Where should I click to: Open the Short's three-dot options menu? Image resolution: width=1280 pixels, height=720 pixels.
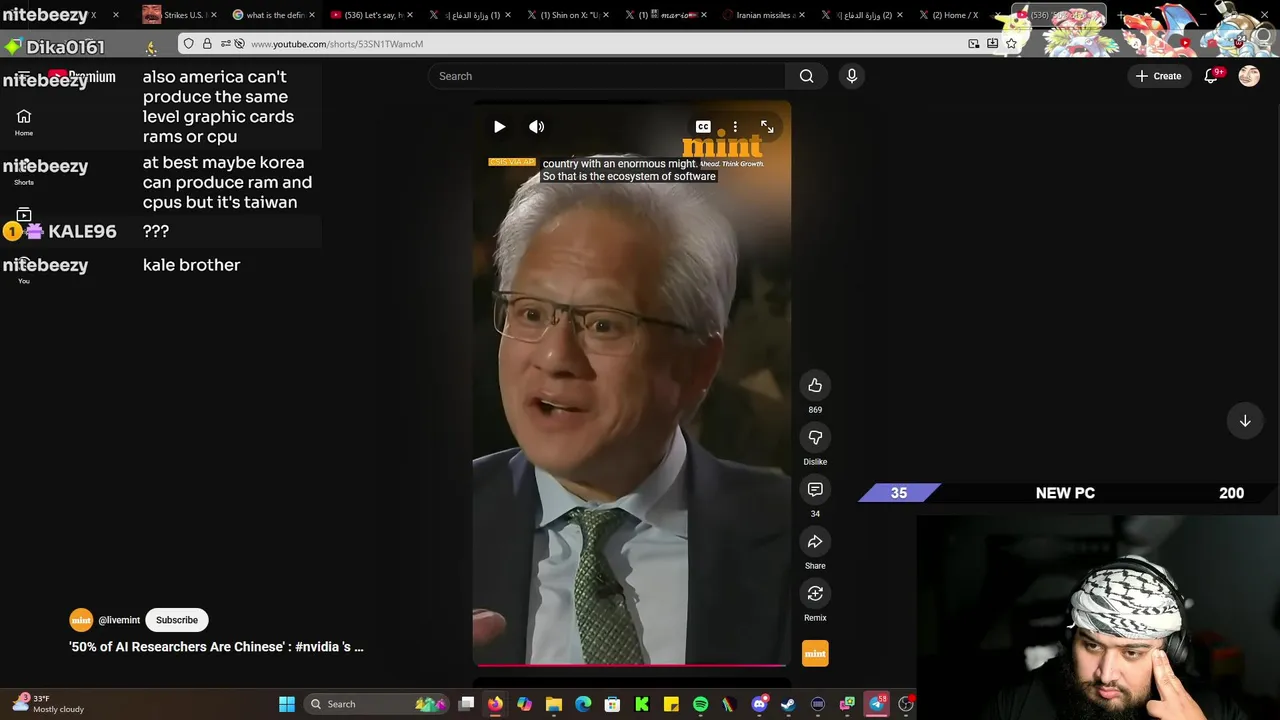(x=735, y=127)
